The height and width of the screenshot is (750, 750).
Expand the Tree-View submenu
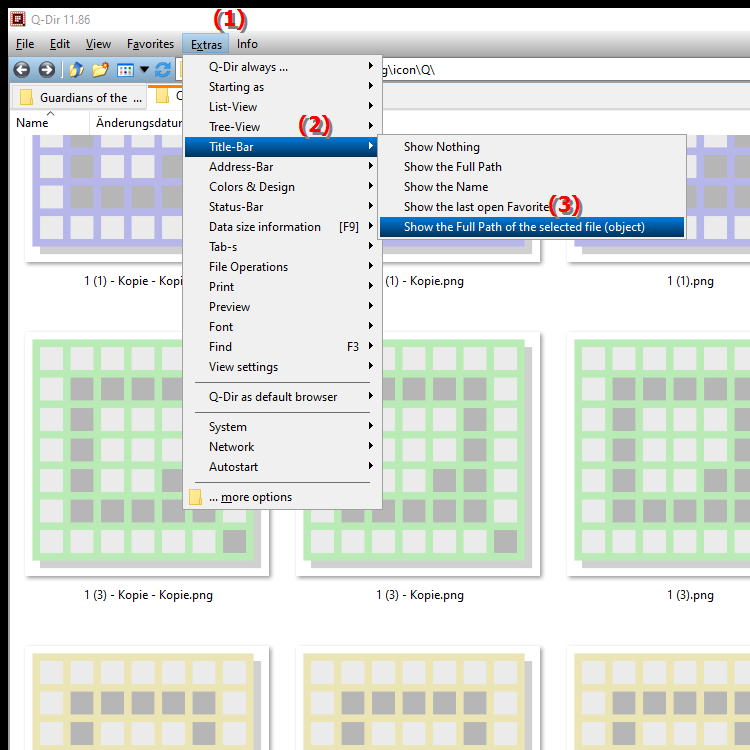[x=283, y=127]
